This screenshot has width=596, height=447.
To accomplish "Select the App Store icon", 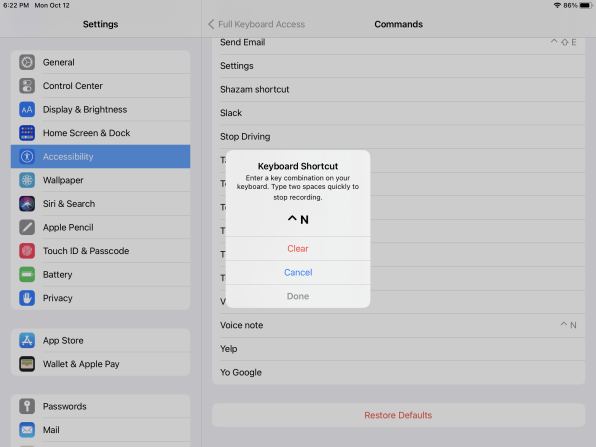I will [27, 341].
